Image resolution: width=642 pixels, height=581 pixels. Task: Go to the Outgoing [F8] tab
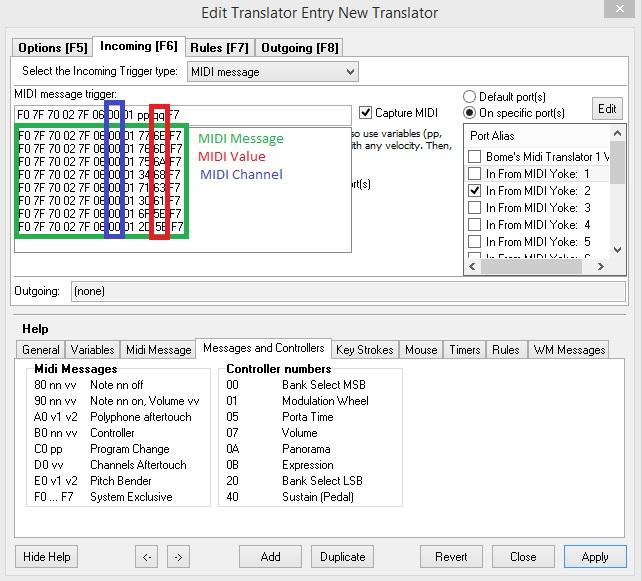(x=300, y=48)
